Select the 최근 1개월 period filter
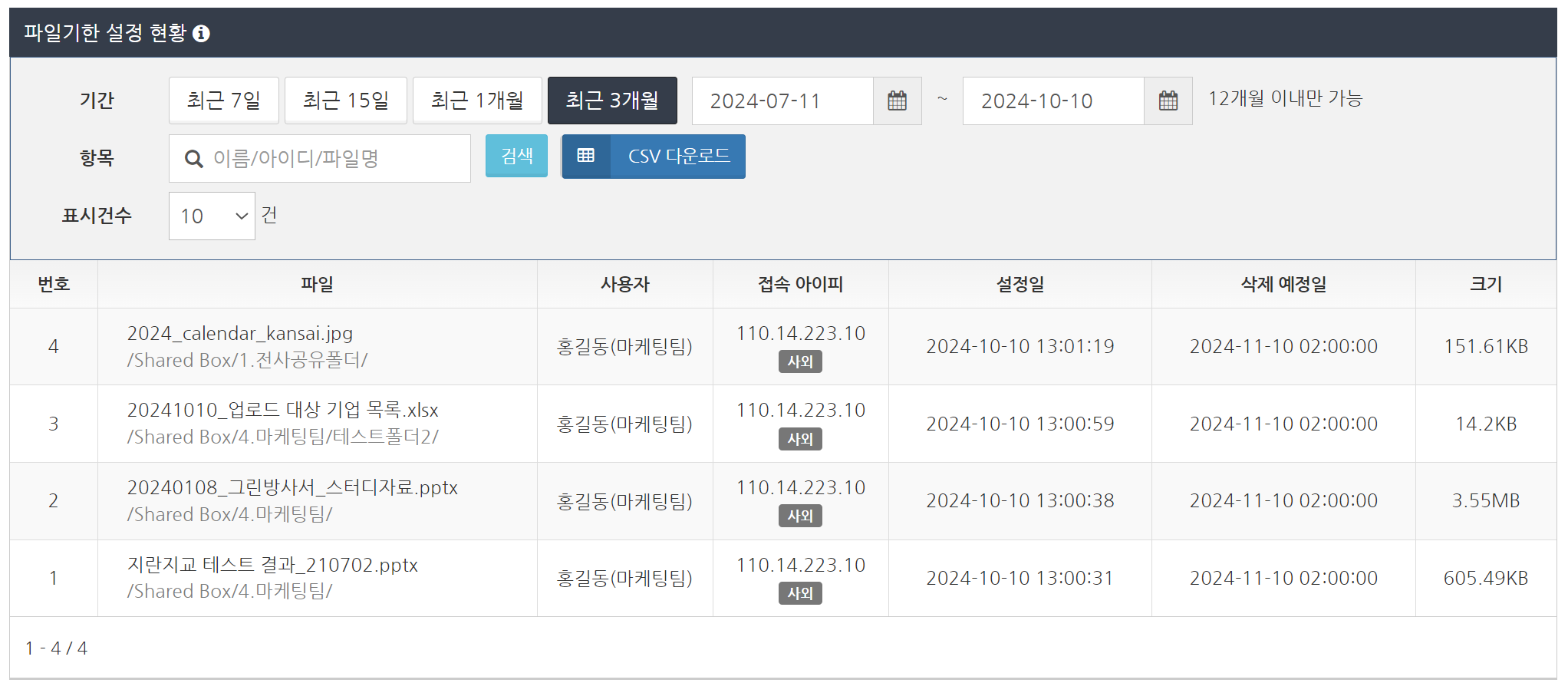 (477, 101)
